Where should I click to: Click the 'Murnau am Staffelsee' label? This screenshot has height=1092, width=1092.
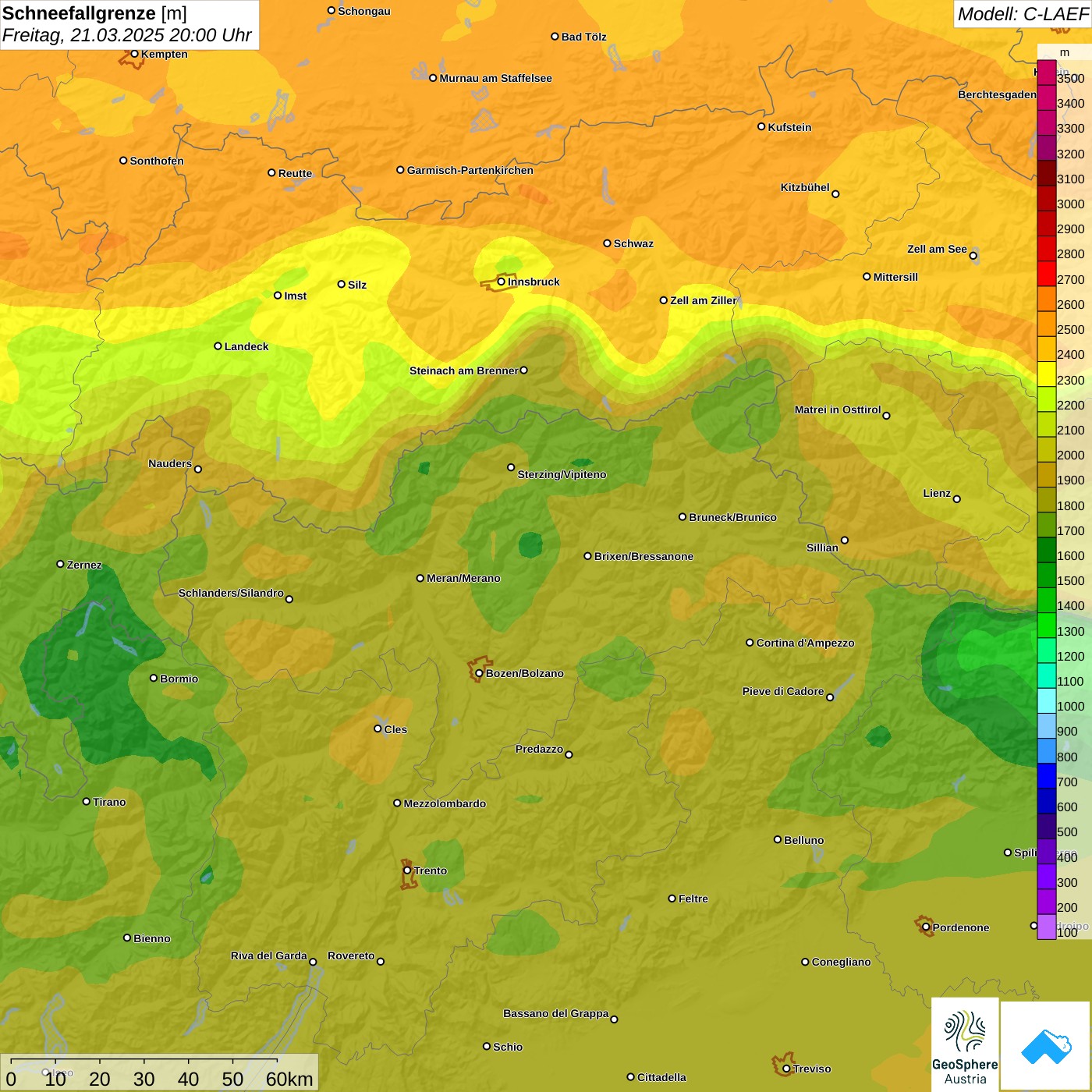tap(495, 78)
